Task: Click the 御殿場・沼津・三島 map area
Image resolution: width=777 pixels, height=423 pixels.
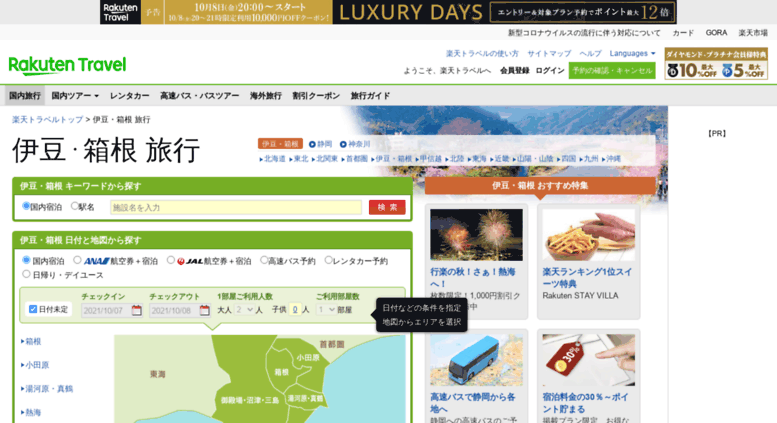Action: pyautogui.click(x=250, y=400)
